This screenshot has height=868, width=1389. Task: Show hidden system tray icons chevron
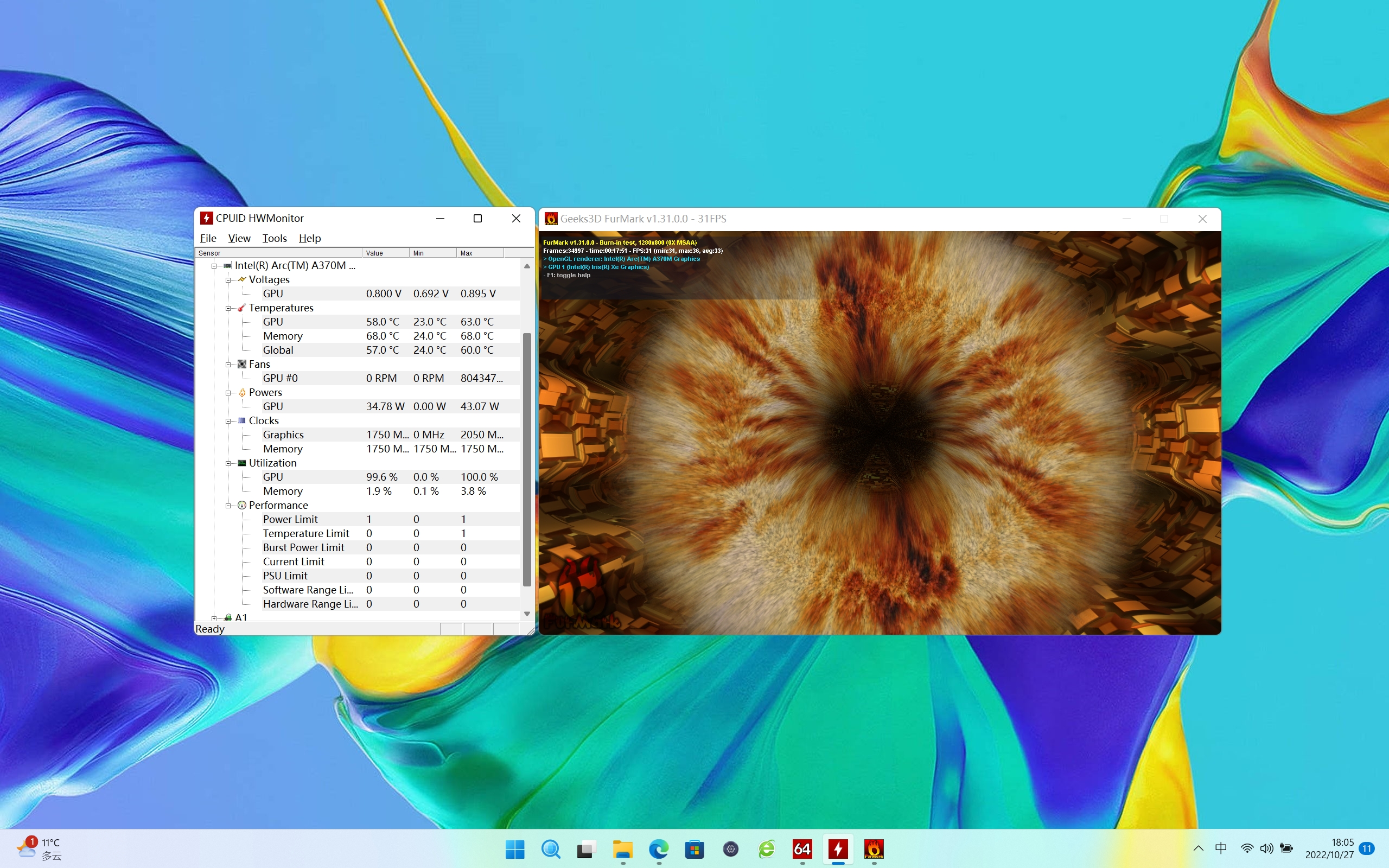pos(1198,848)
